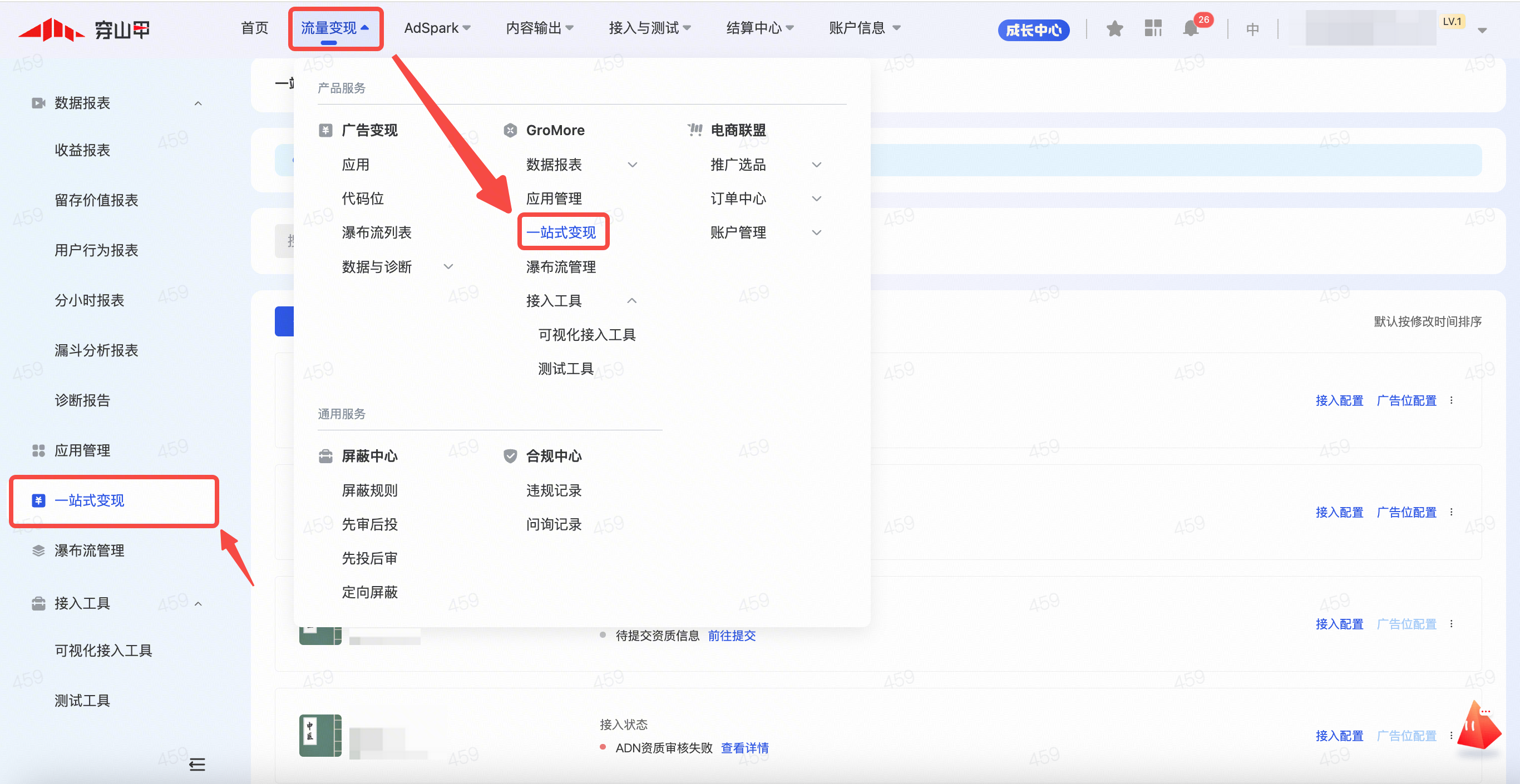Screen dimensions: 1520x784
Task: Click the favorites star icon
Action: [1114, 29]
